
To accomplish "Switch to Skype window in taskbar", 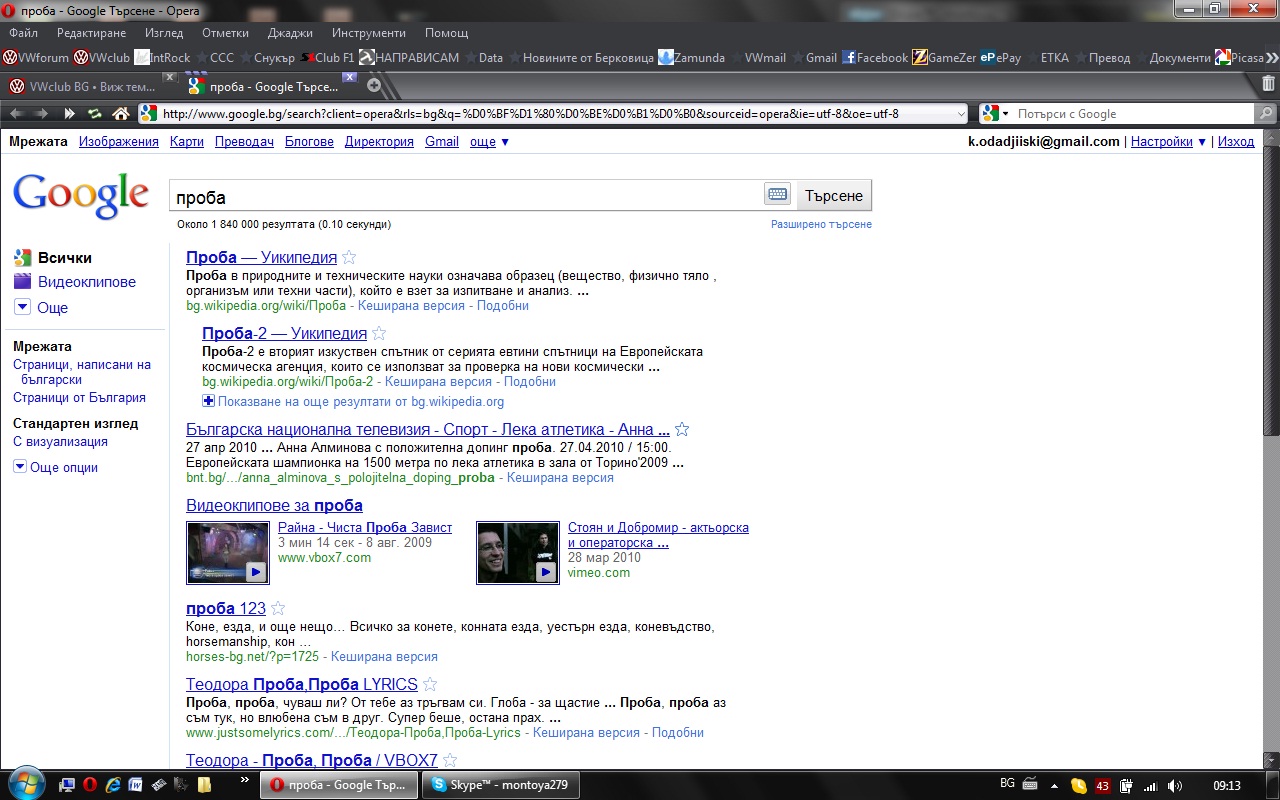I will [x=499, y=785].
